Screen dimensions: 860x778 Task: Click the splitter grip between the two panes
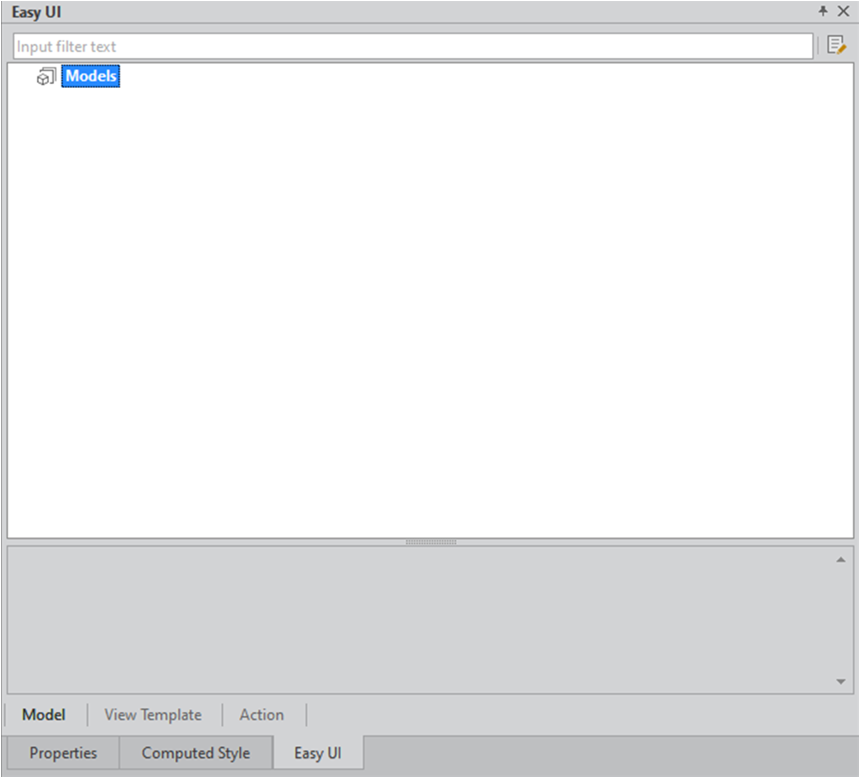(x=430, y=542)
